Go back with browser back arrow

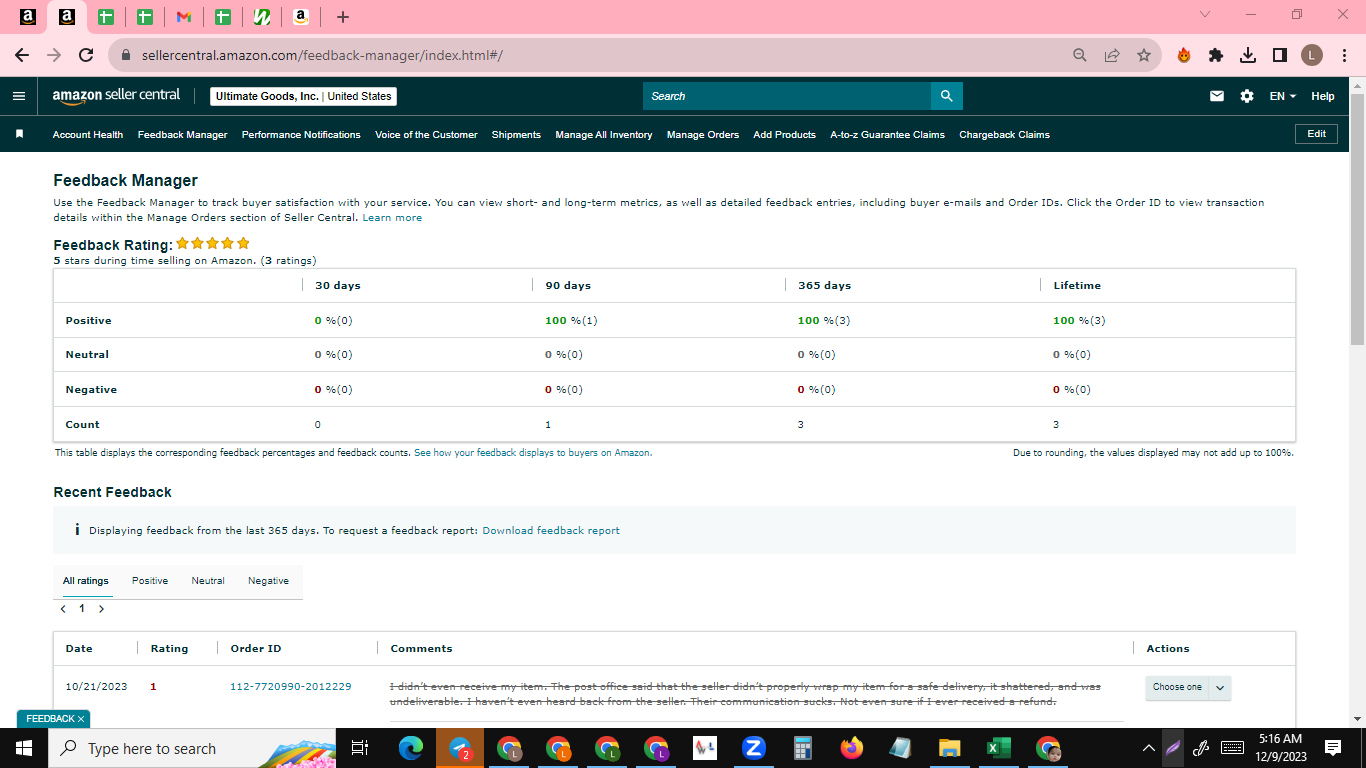pos(22,55)
